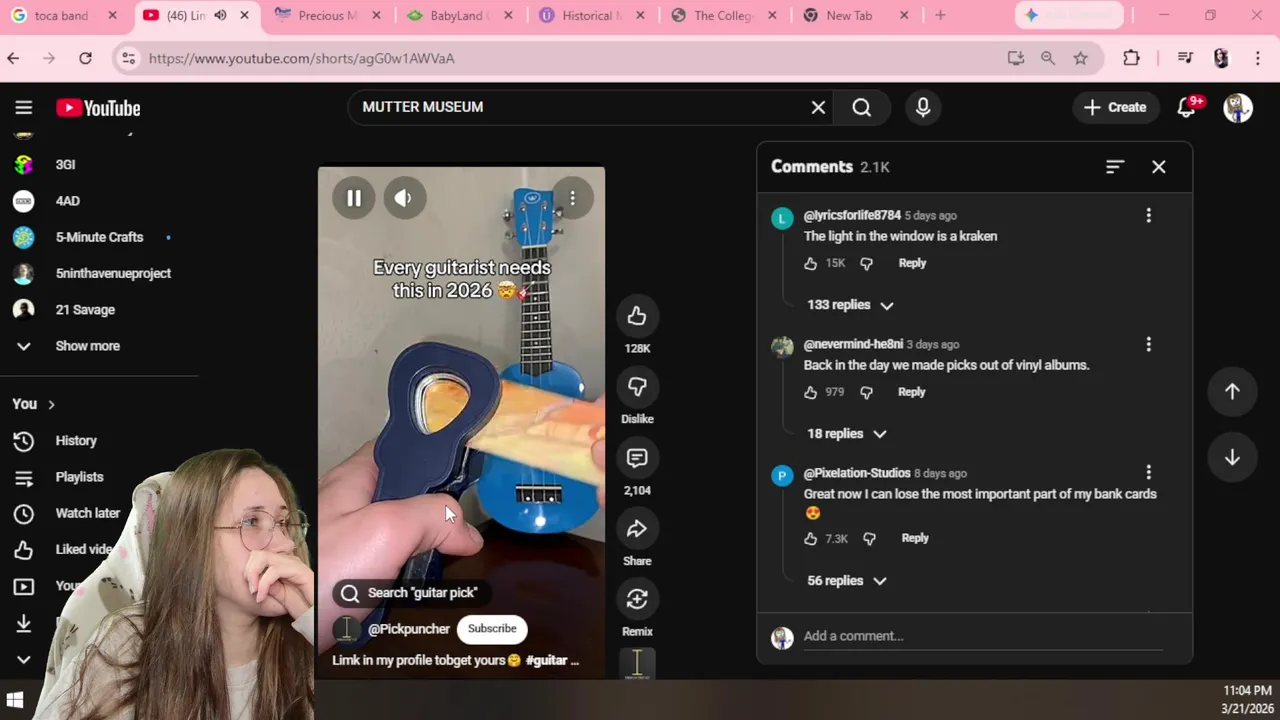This screenshot has height=720, width=1280.
Task: Go to the YouTube home logo
Action: 98,108
